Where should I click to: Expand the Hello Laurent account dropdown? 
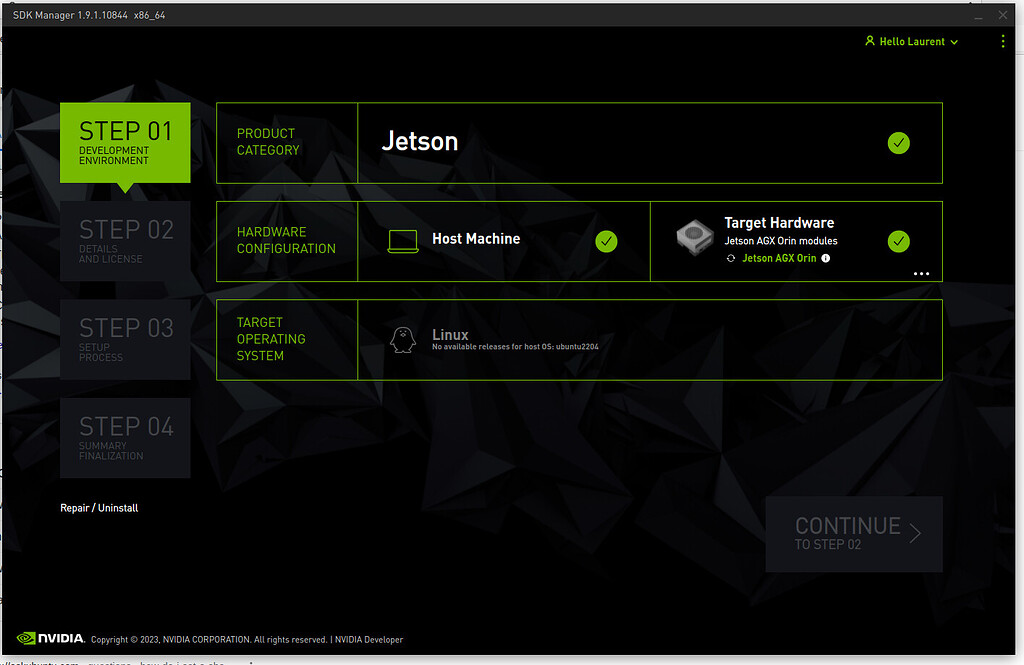[x=955, y=41]
